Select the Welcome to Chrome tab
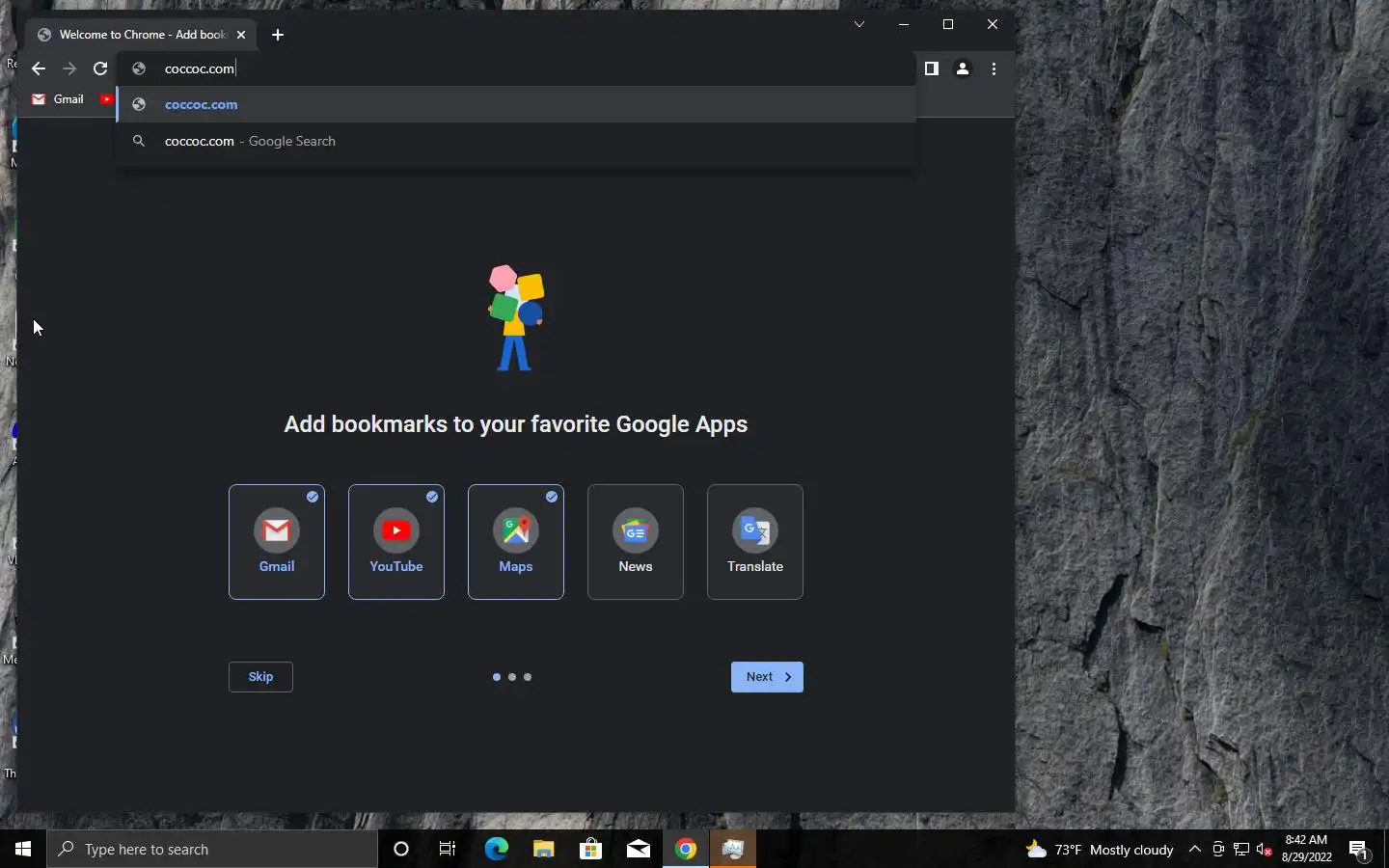This screenshot has width=1389, height=868. 142,35
